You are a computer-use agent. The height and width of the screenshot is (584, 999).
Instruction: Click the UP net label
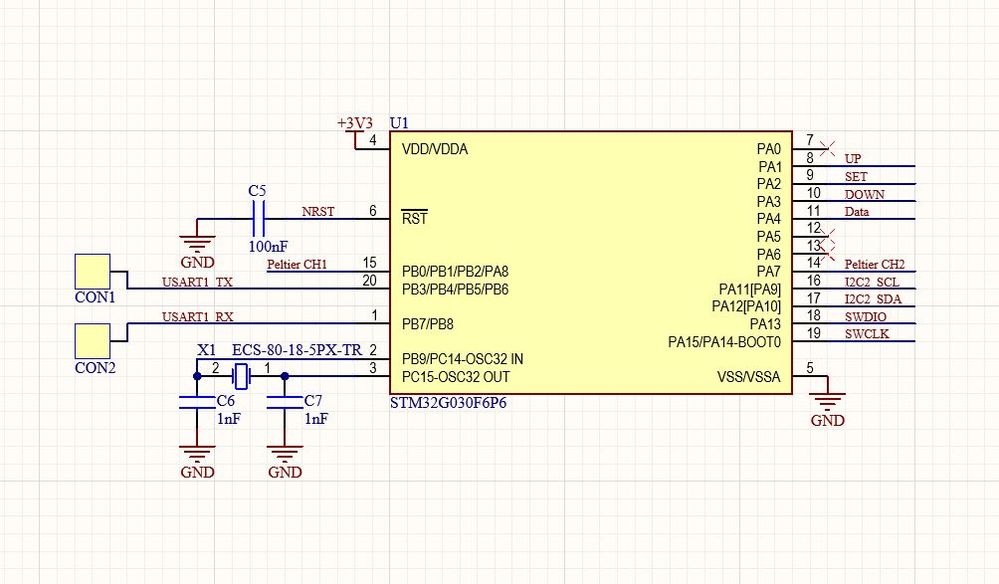853,159
